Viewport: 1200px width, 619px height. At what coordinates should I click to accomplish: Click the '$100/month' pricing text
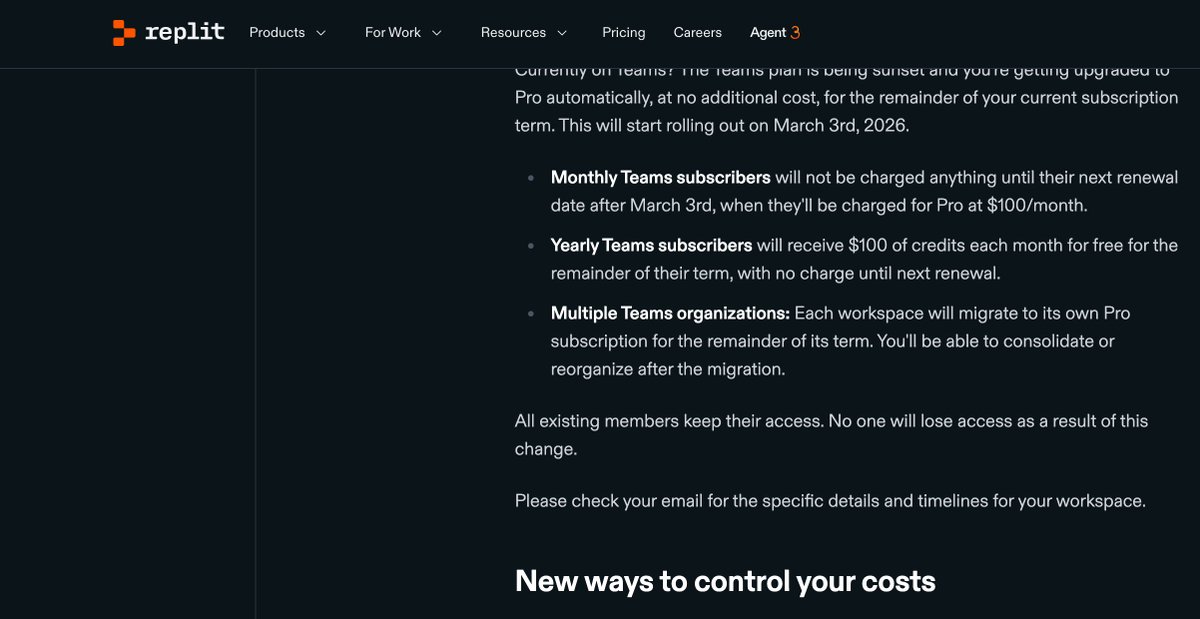coord(1037,205)
